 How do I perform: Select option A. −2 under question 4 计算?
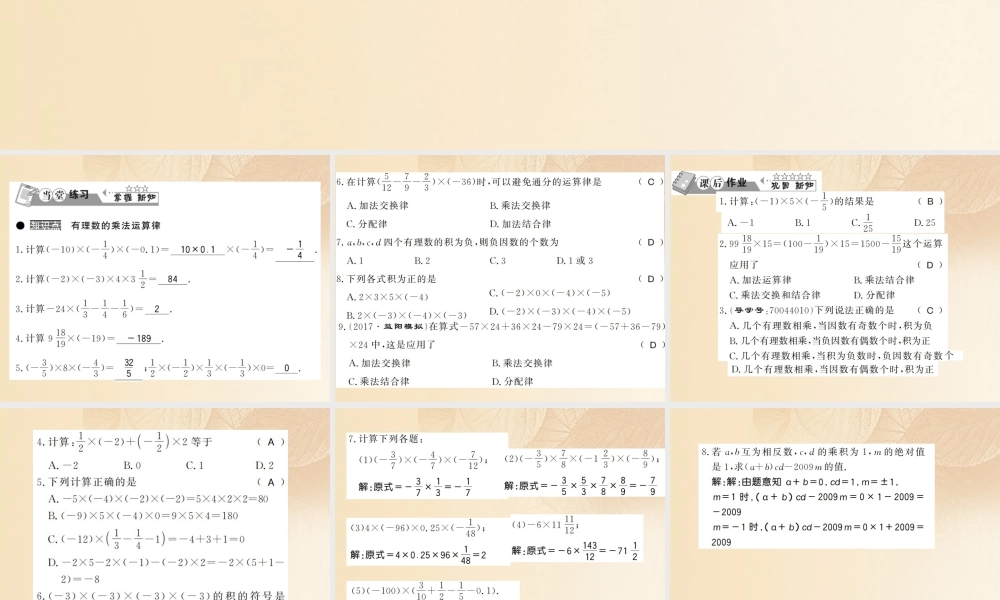coord(63,465)
